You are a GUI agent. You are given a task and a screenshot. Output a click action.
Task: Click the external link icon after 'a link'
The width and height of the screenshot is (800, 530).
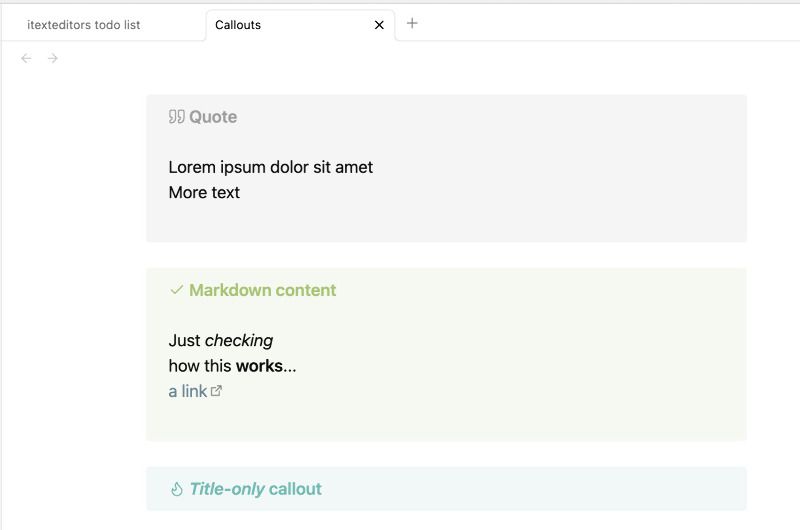[x=217, y=391]
